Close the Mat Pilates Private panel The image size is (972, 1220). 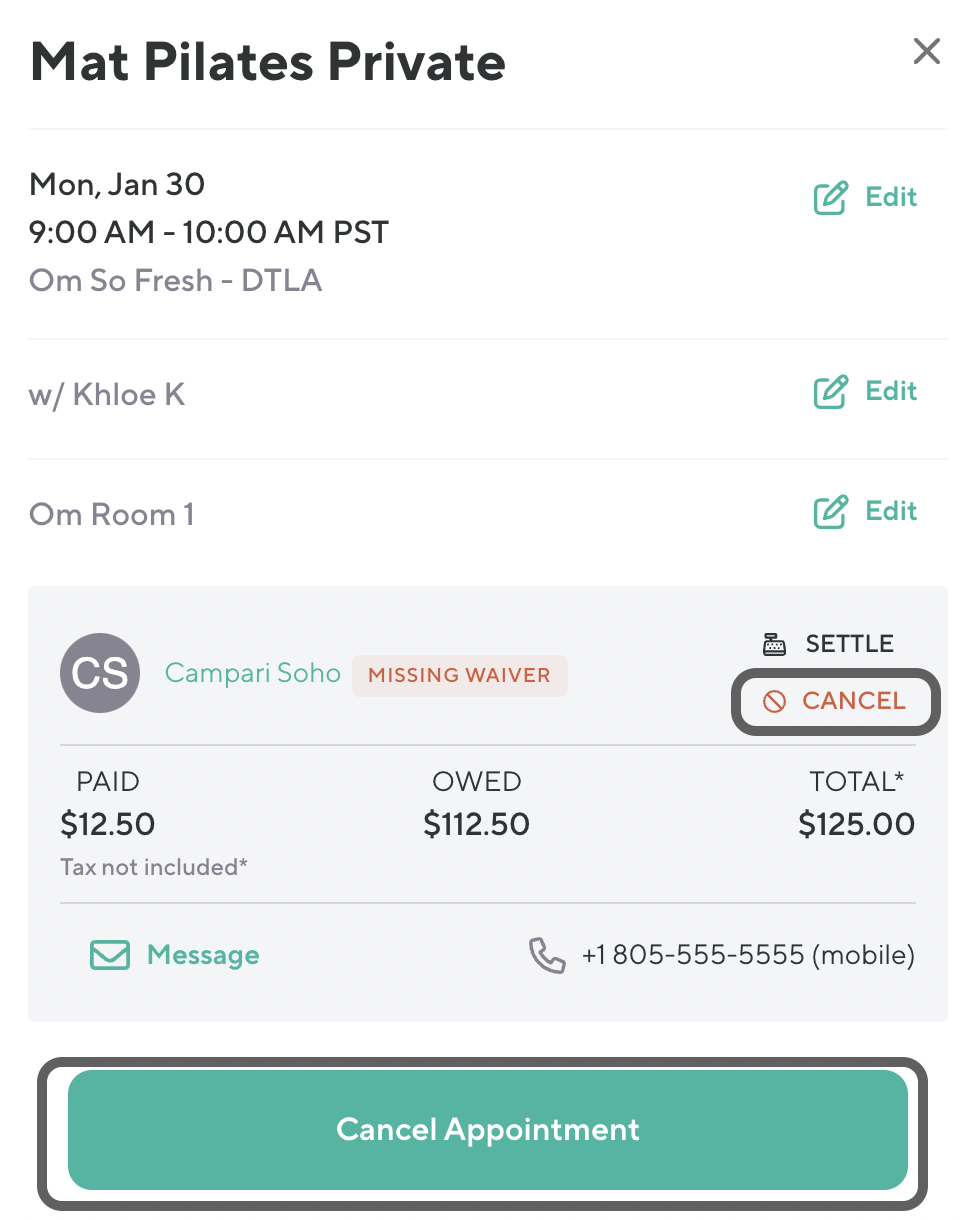tap(926, 52)
